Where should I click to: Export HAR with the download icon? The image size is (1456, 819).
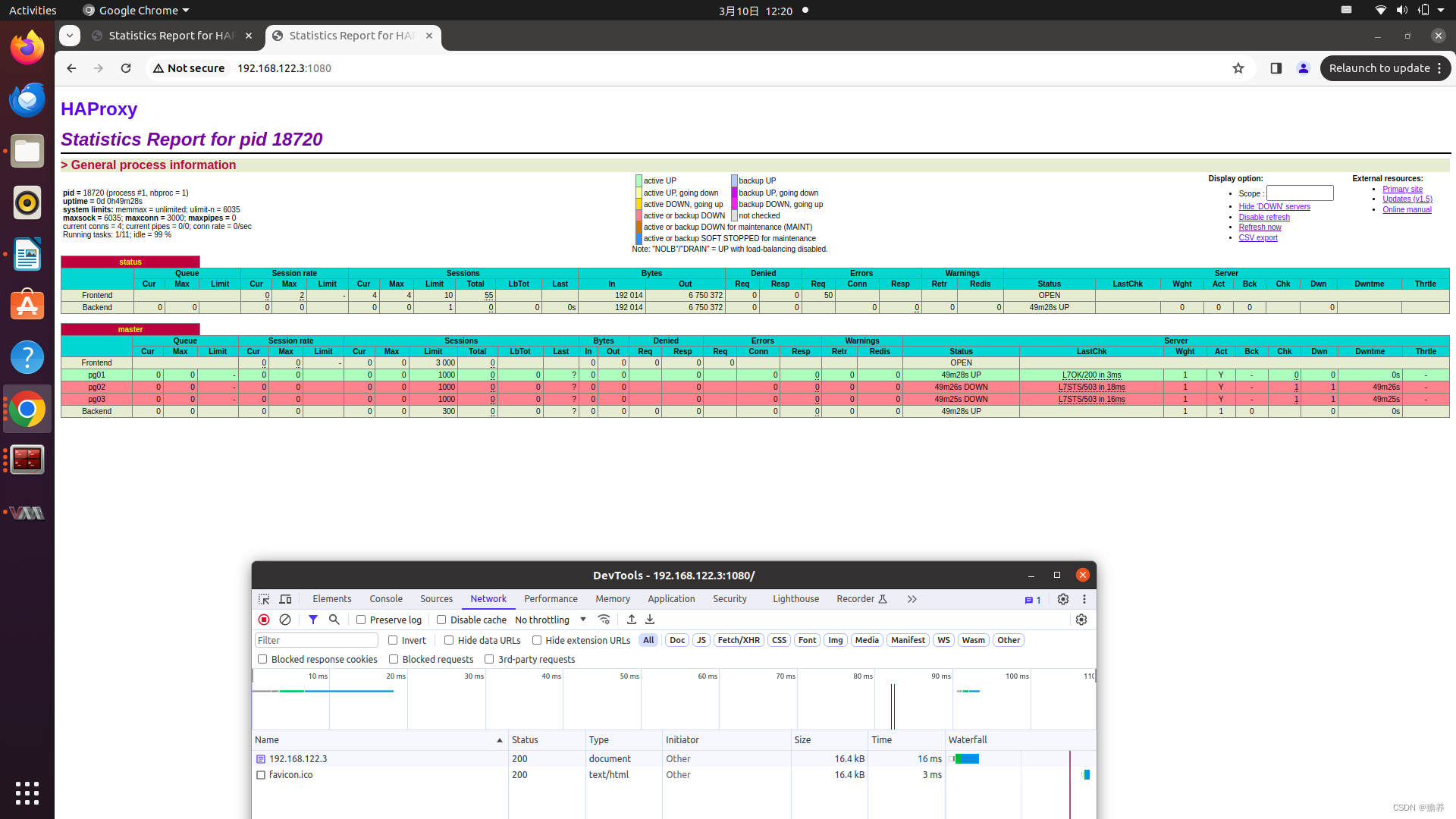coord(650,620)
